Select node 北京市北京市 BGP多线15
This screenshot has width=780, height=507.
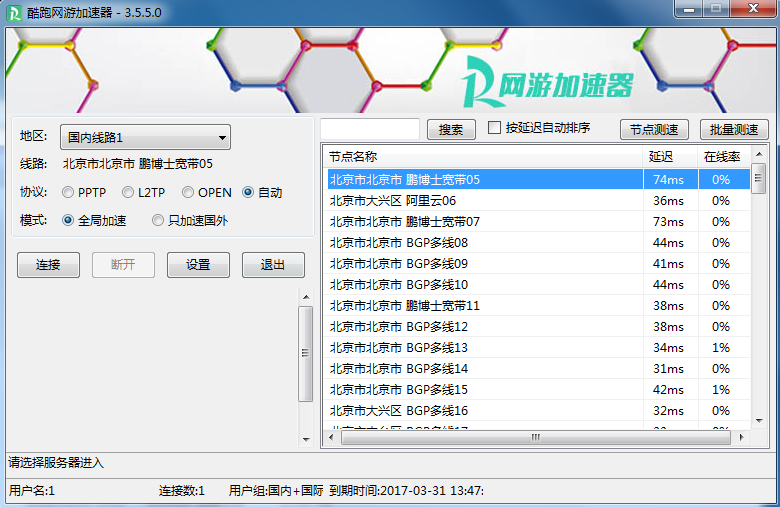538,390
